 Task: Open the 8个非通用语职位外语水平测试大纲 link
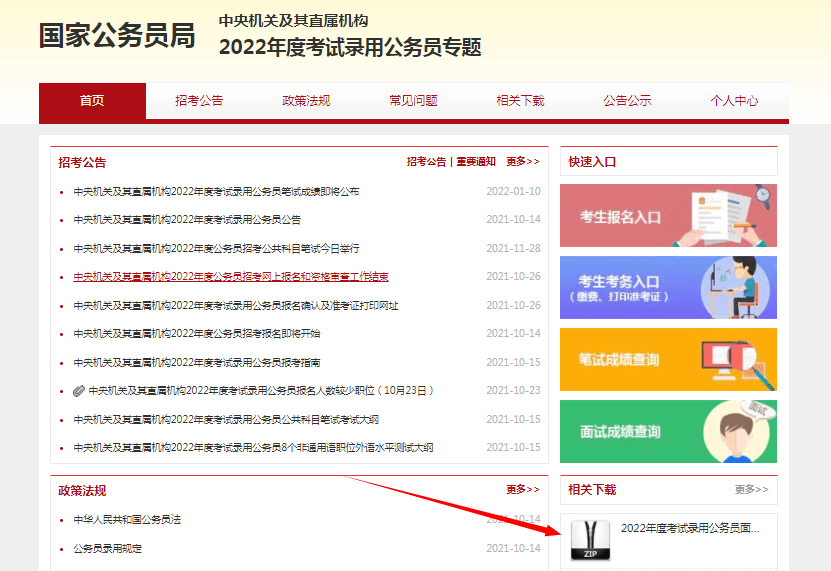(253, 447)
